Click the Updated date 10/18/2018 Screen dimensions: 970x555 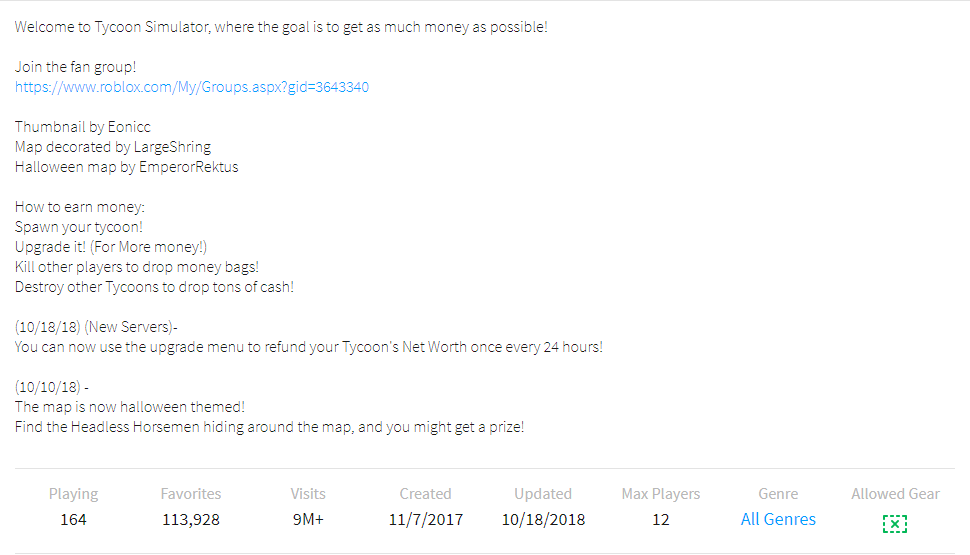(543, 520)
